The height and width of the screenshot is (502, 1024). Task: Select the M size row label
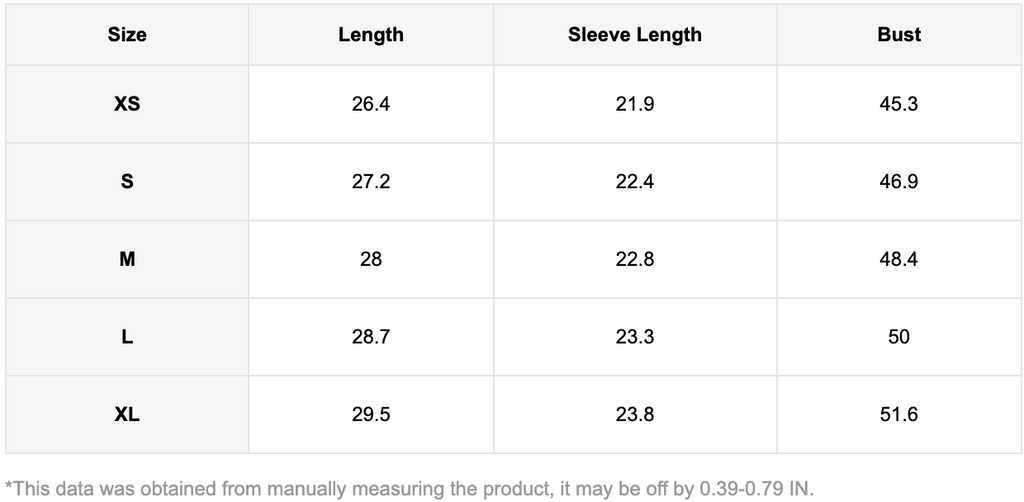127,259
